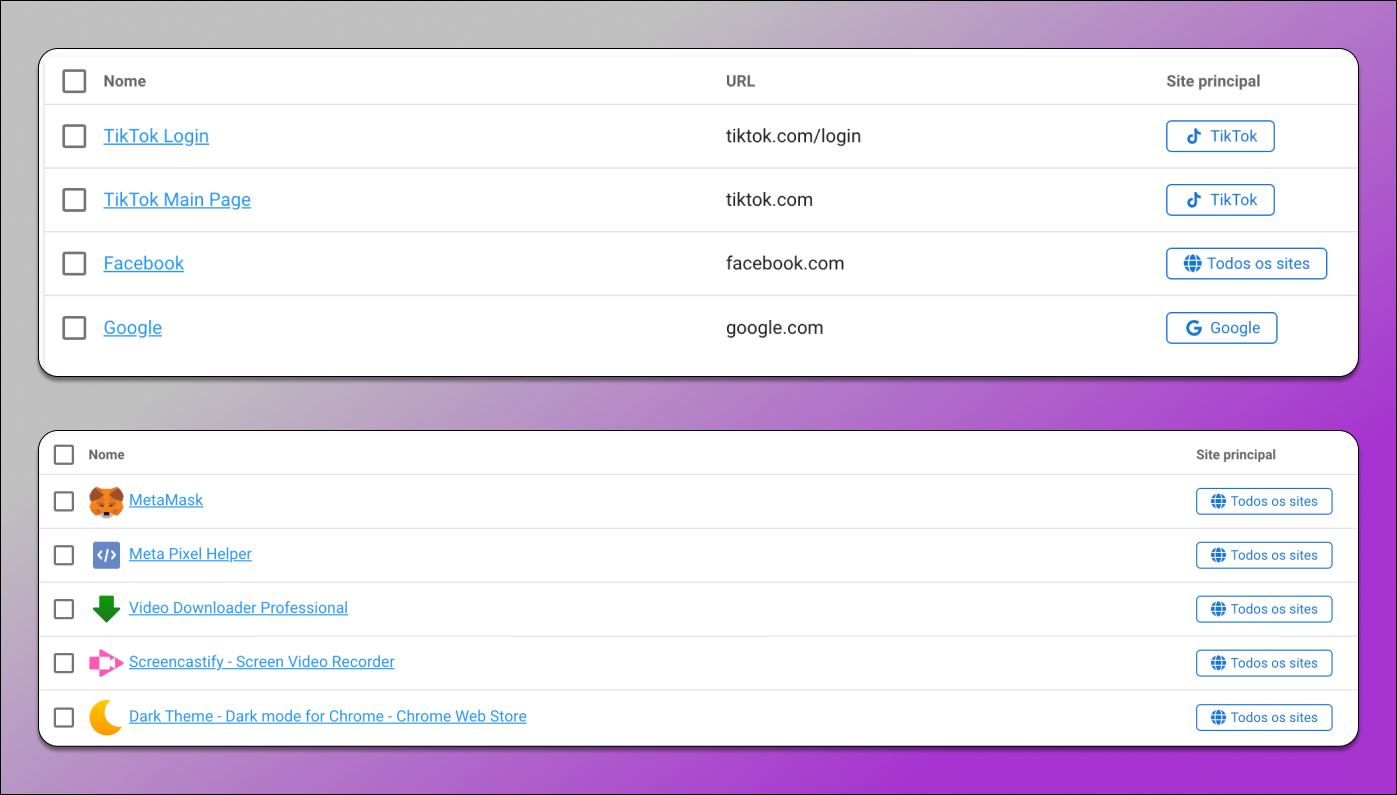Check the Facebook row checkbox
Screen dimensions: 1397x795
pos(74,264)
